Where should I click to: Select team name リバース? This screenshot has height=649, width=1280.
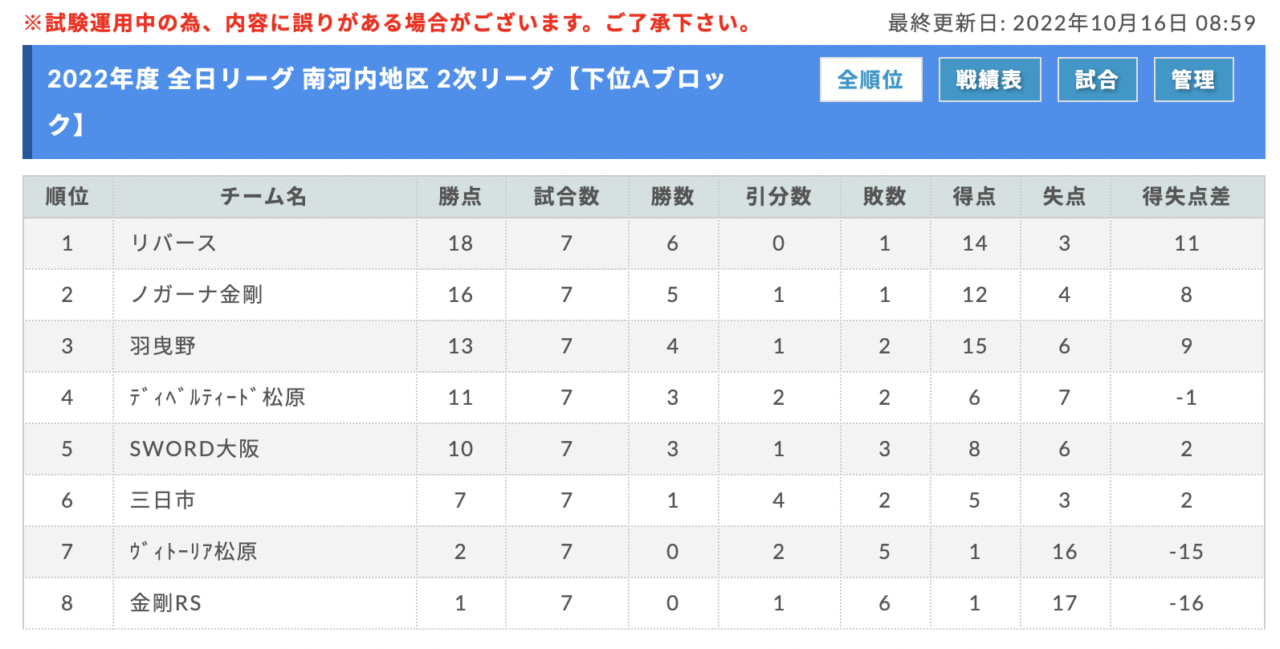[x=173, y=243]
